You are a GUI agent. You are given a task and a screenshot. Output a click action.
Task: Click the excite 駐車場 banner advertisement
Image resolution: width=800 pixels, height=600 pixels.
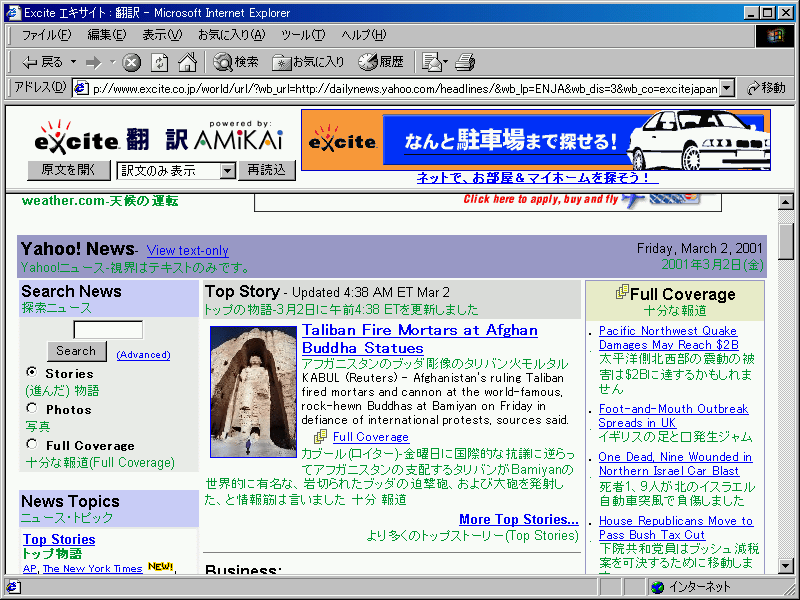point(536,140)
